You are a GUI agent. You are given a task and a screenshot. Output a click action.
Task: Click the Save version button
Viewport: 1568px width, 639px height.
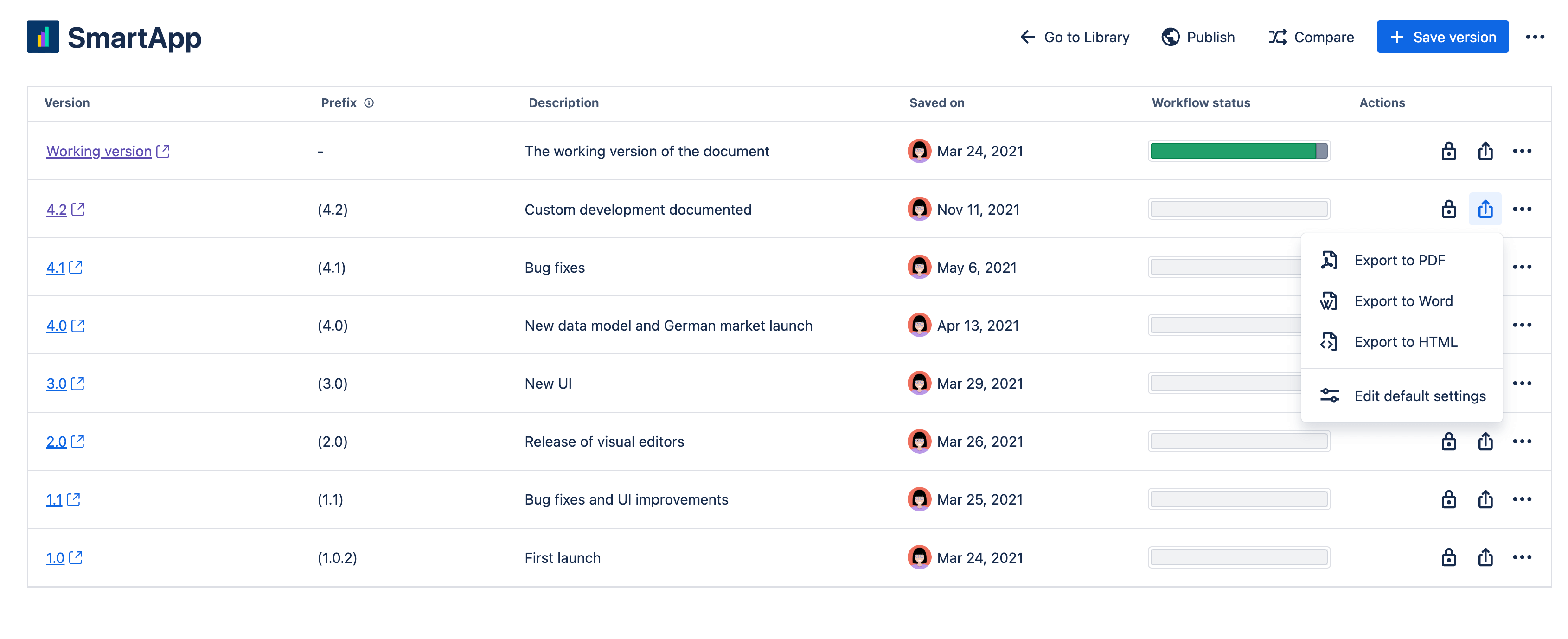[1442, 37]
